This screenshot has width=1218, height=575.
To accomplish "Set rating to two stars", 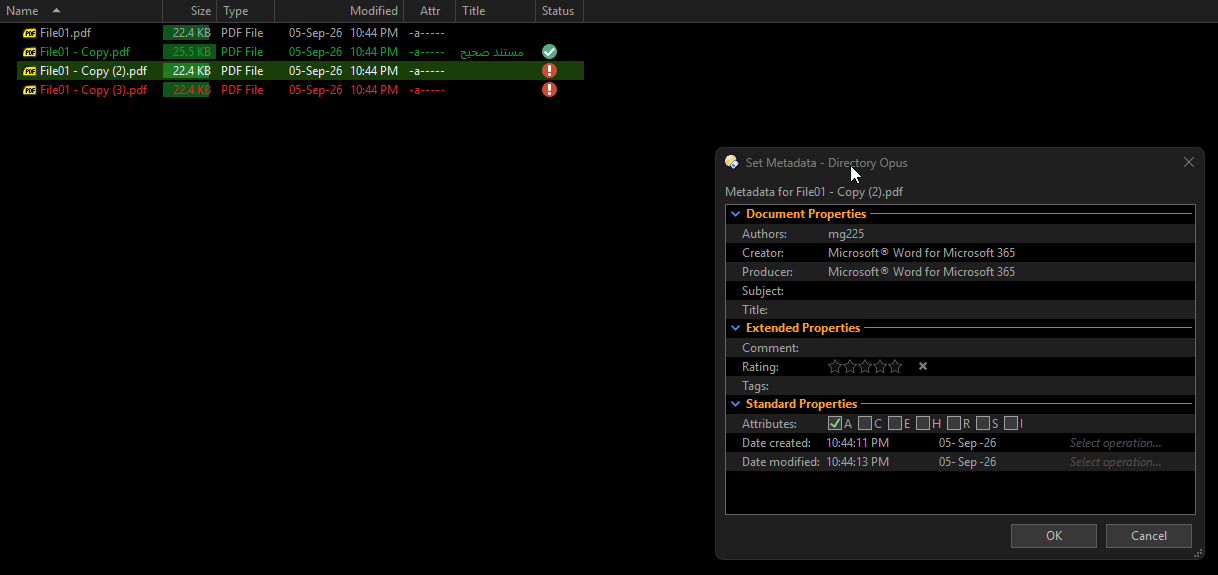I will click(850, 366).
